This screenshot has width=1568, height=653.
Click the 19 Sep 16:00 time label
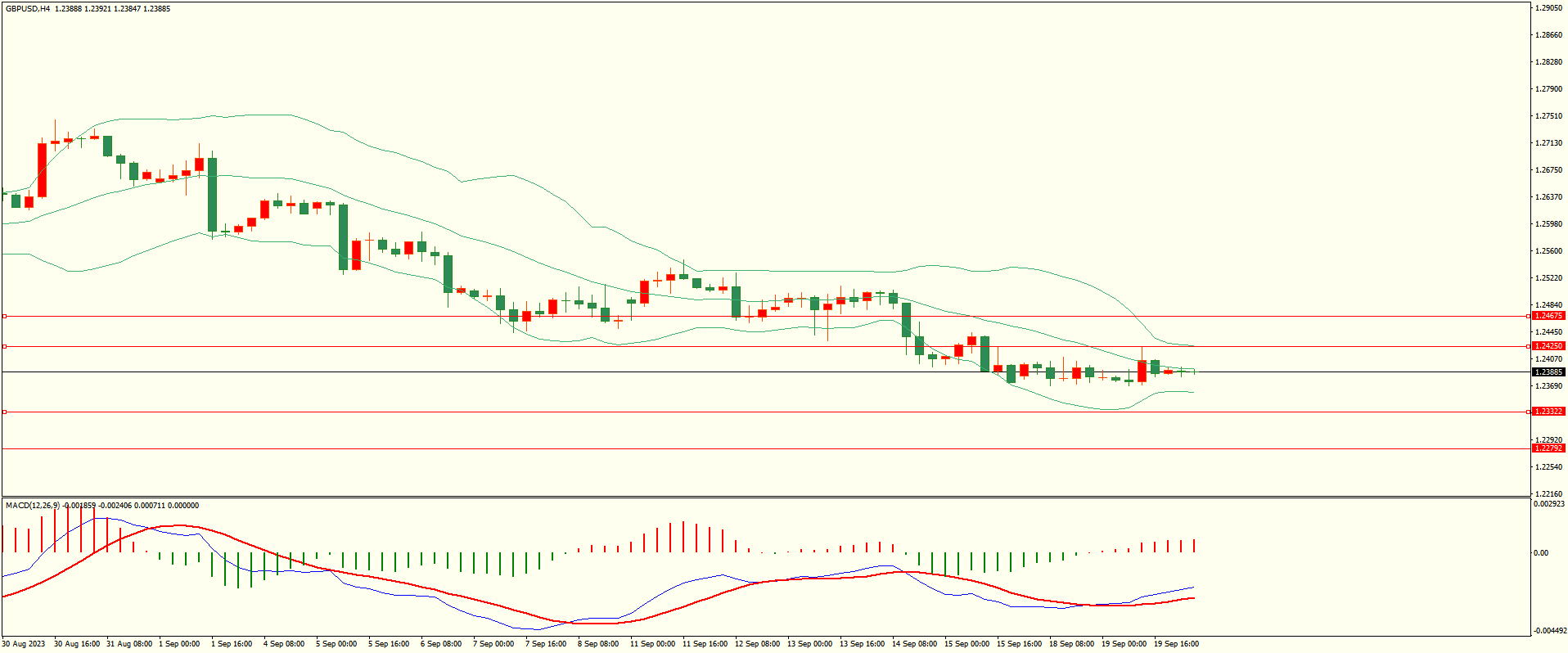(x=1176, y=644)
